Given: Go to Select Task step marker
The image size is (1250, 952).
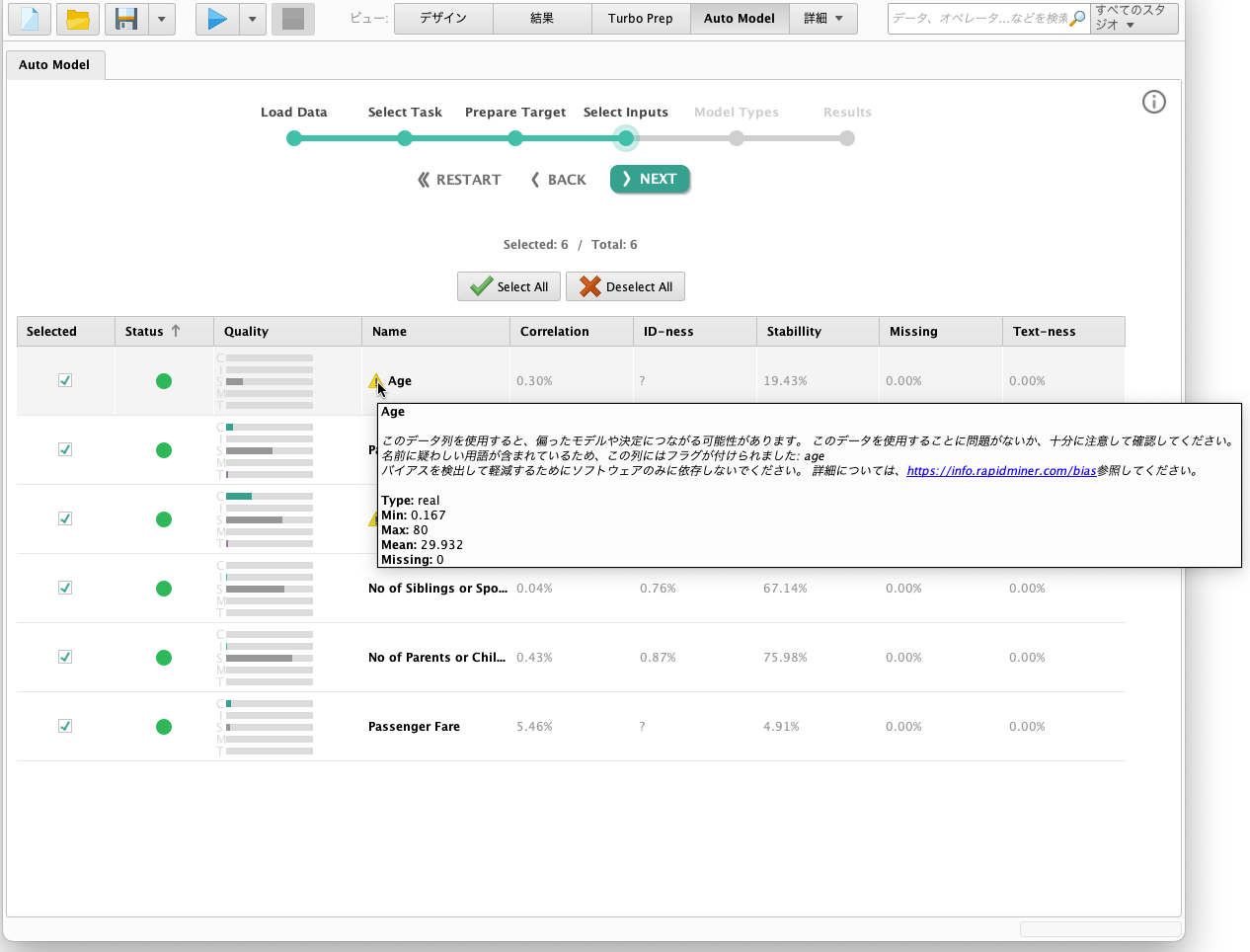Looking at the screenshot, I should coord(405,138).
